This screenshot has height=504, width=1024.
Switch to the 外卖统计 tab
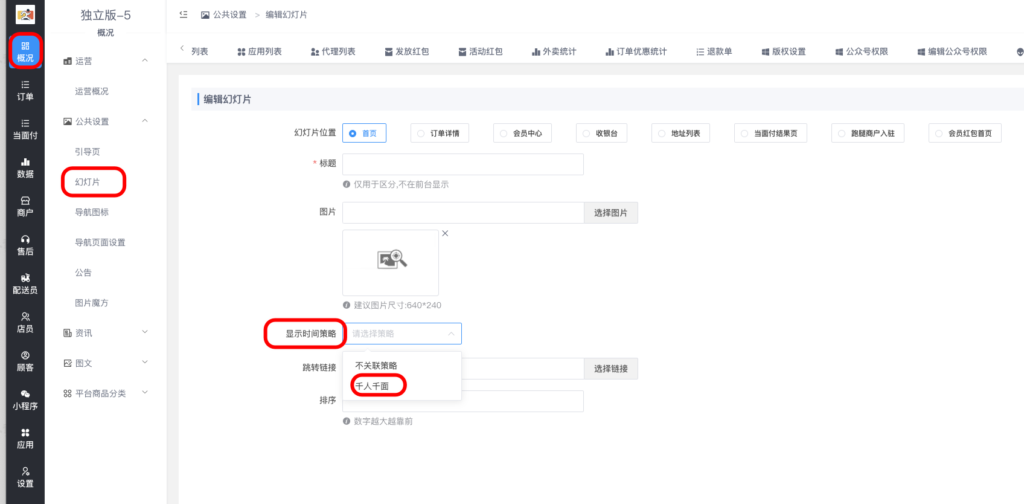pyautogui.click(x=554, y=52)
